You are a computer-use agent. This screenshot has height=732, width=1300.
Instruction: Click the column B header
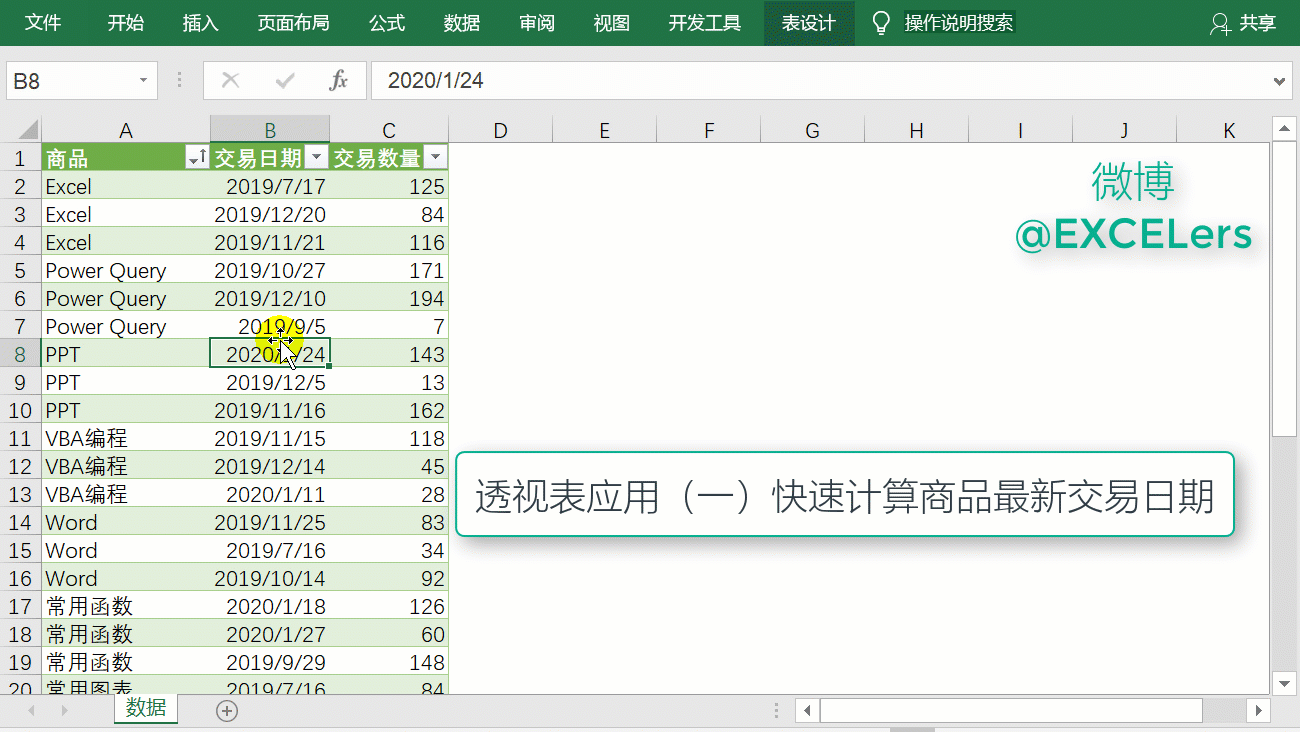pyautogui.click(x=270, y=130)
